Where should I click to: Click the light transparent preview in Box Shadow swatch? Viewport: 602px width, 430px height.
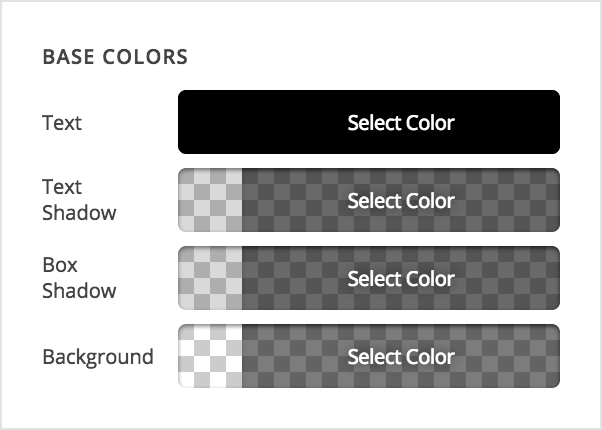[210, 278]
